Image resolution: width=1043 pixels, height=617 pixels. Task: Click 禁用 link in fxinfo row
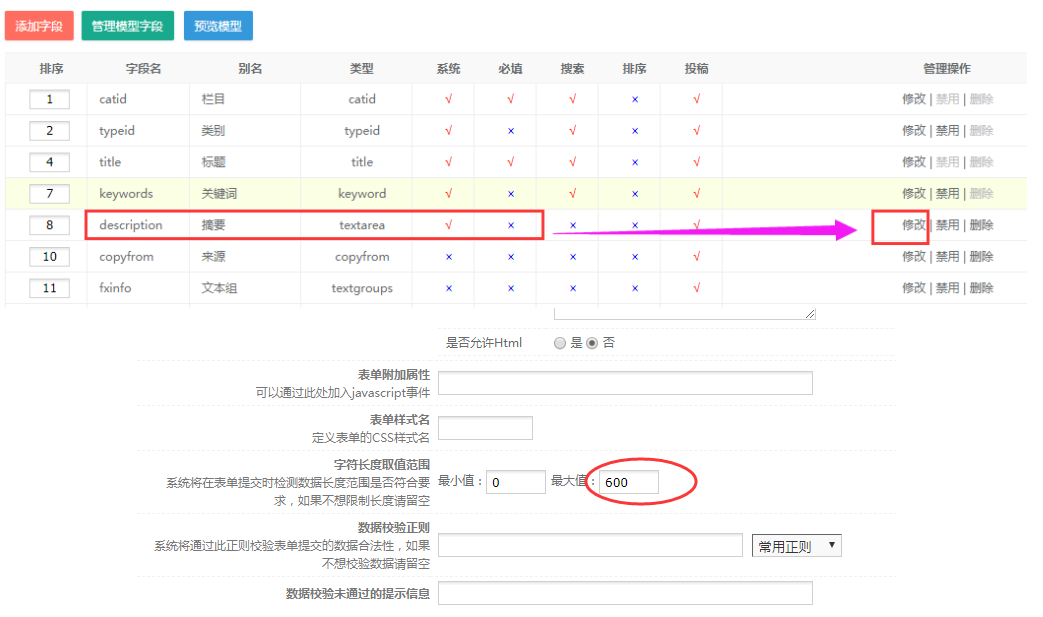click(948, 288)
